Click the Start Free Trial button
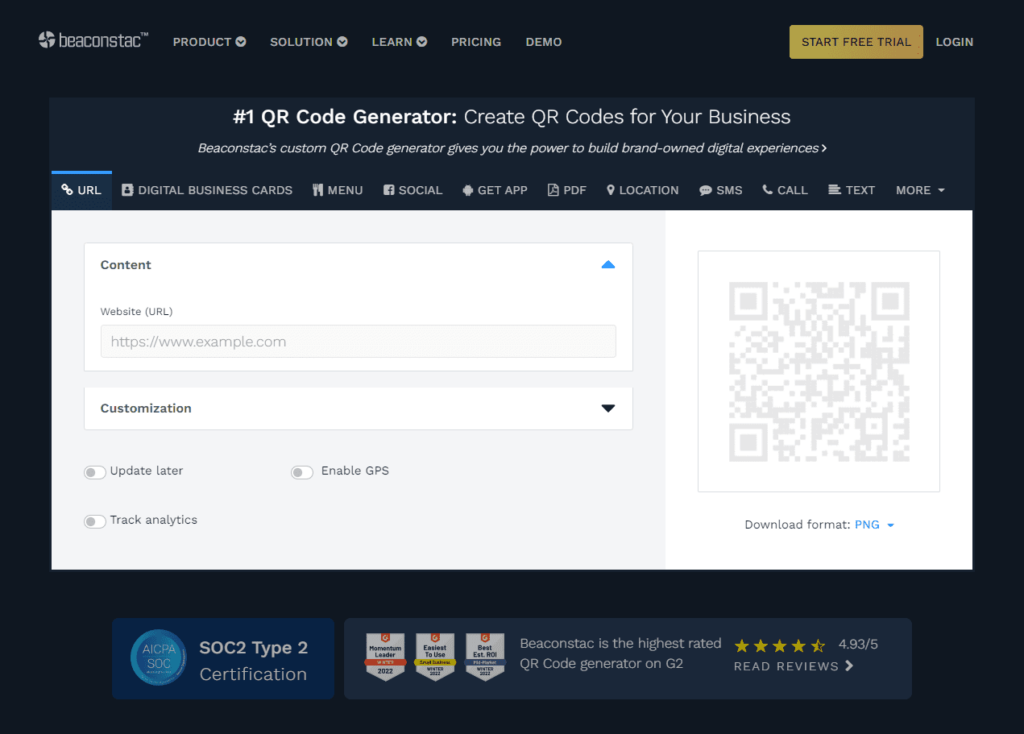This screenshot has height=734, width=1024. click(856, 42)
